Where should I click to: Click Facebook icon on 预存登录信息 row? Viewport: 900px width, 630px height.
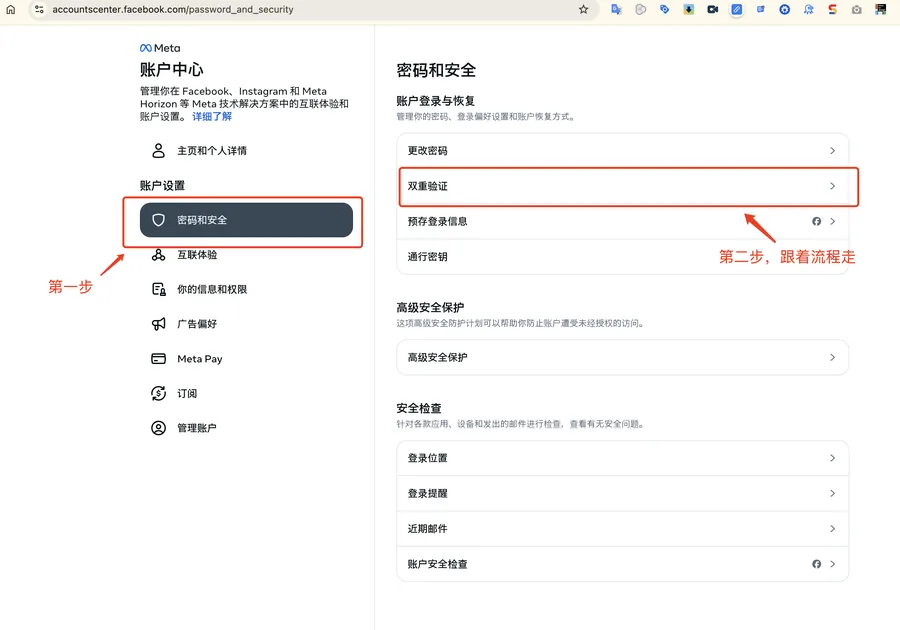[x=816, y=221]
